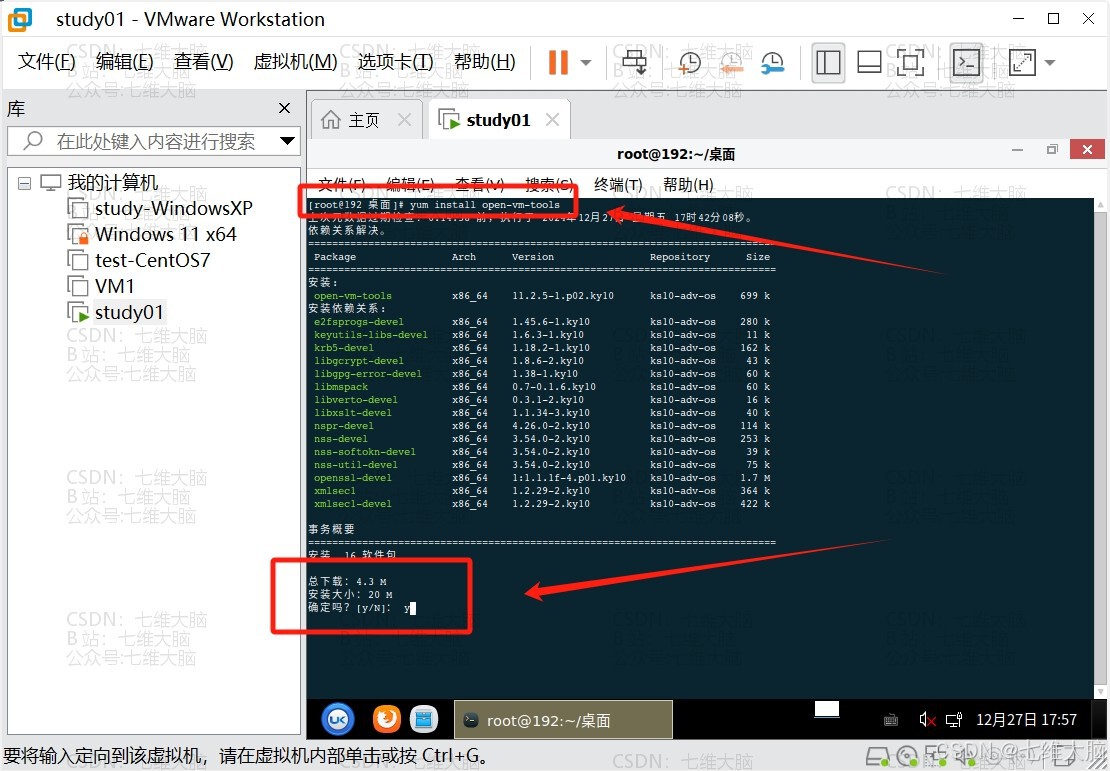Toggle the thumbnail bar view
Image resolution: width=1110 pixels, height=771 pixels.
(869, 62)
